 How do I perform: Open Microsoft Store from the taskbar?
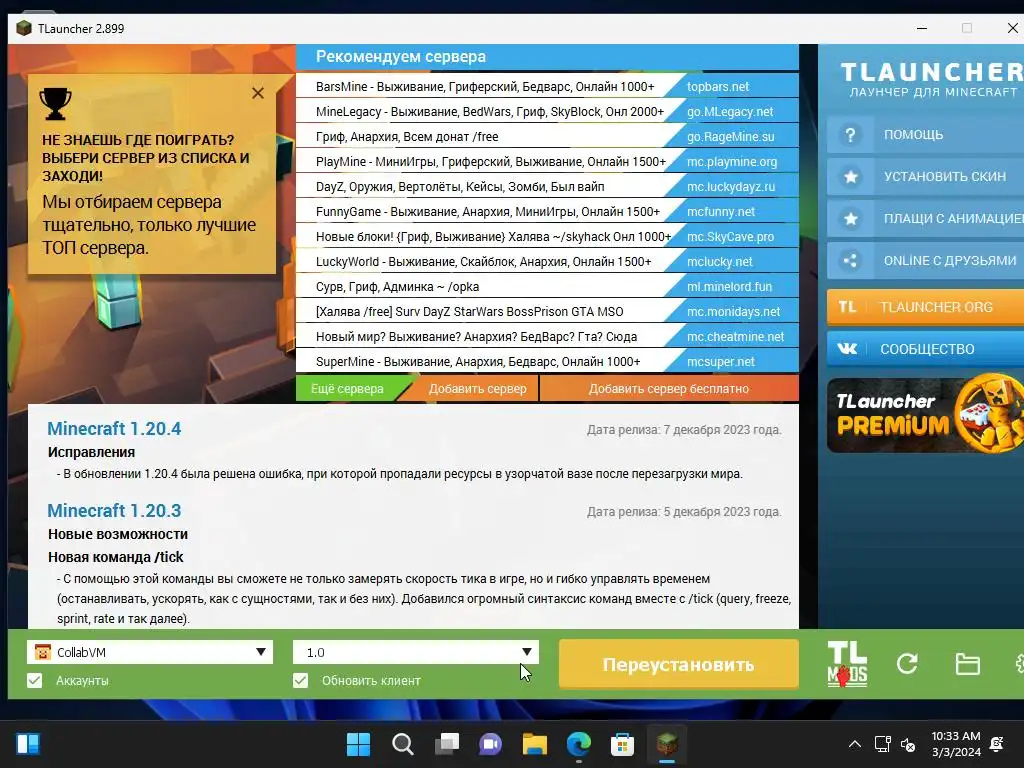click(622, 744)
